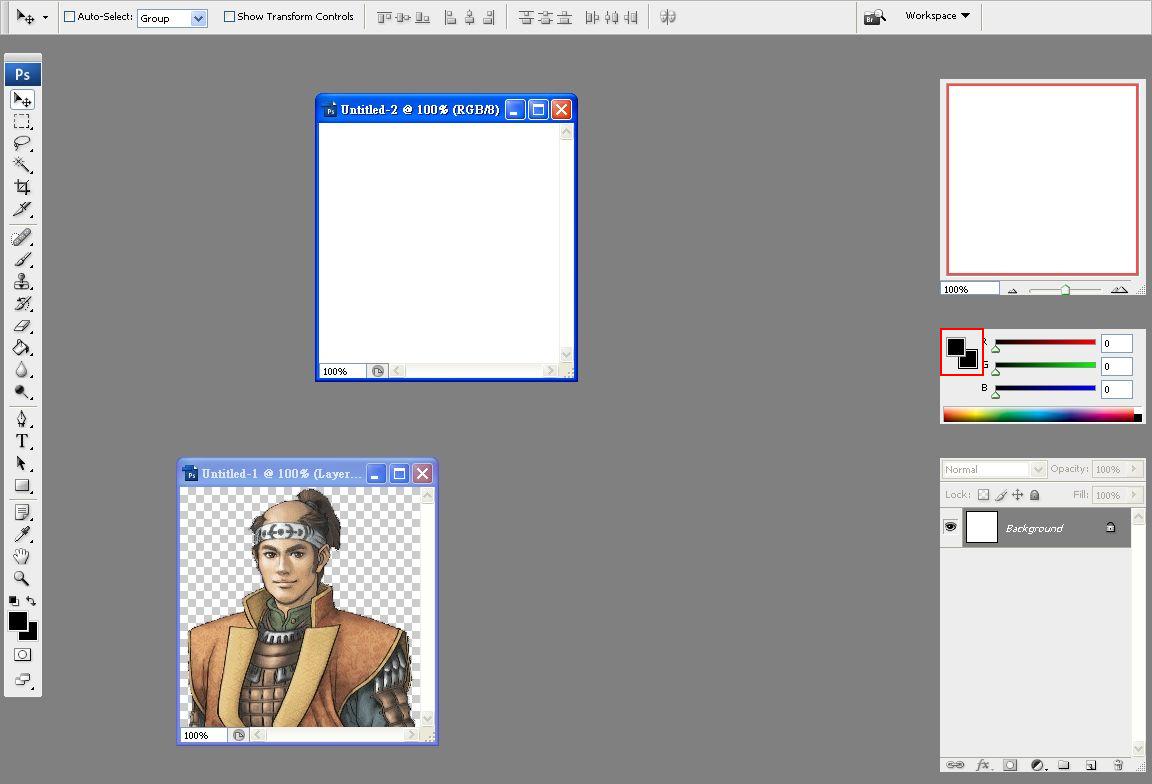Viewport: 1152px width, 784px height.
Task: Select the Notes tool
Action: [22, 512]
